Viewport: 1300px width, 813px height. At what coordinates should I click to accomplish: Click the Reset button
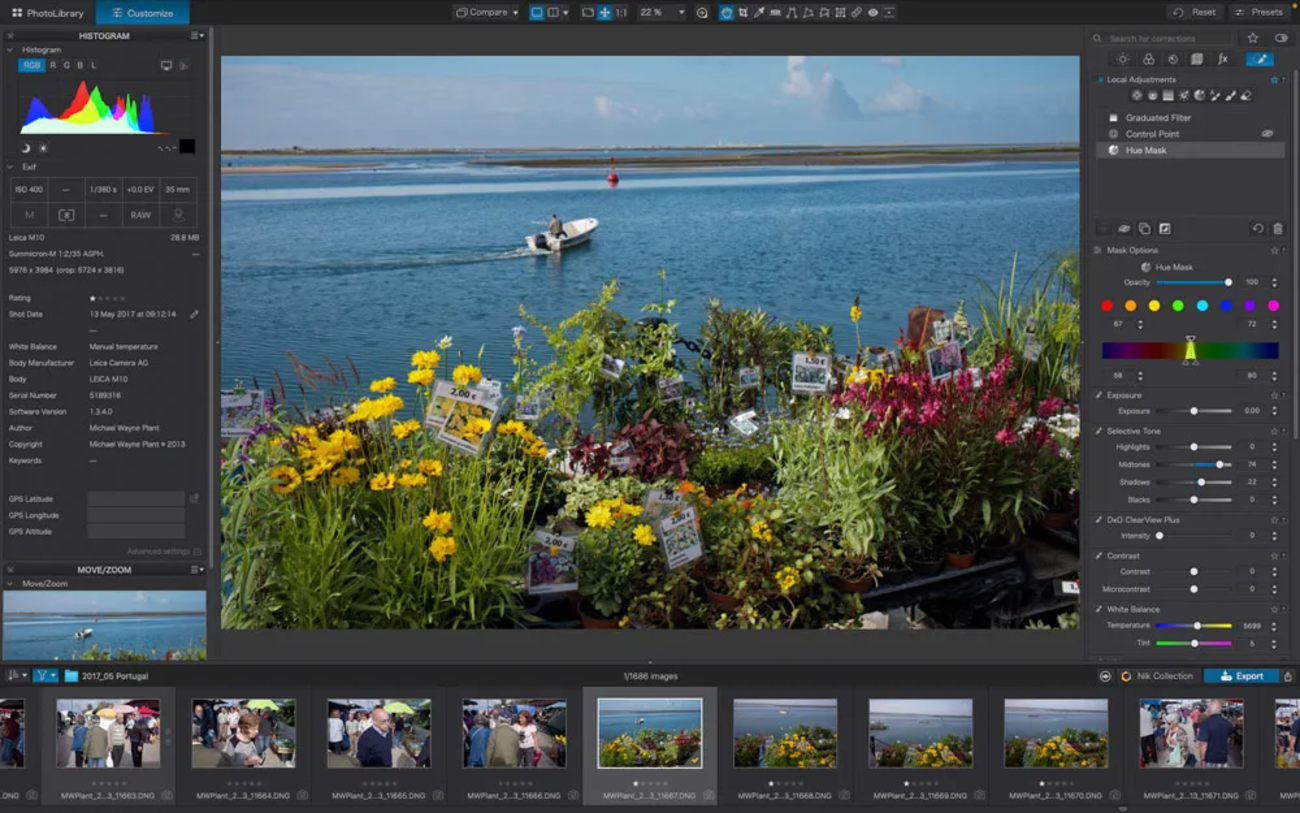[1195, 12]
